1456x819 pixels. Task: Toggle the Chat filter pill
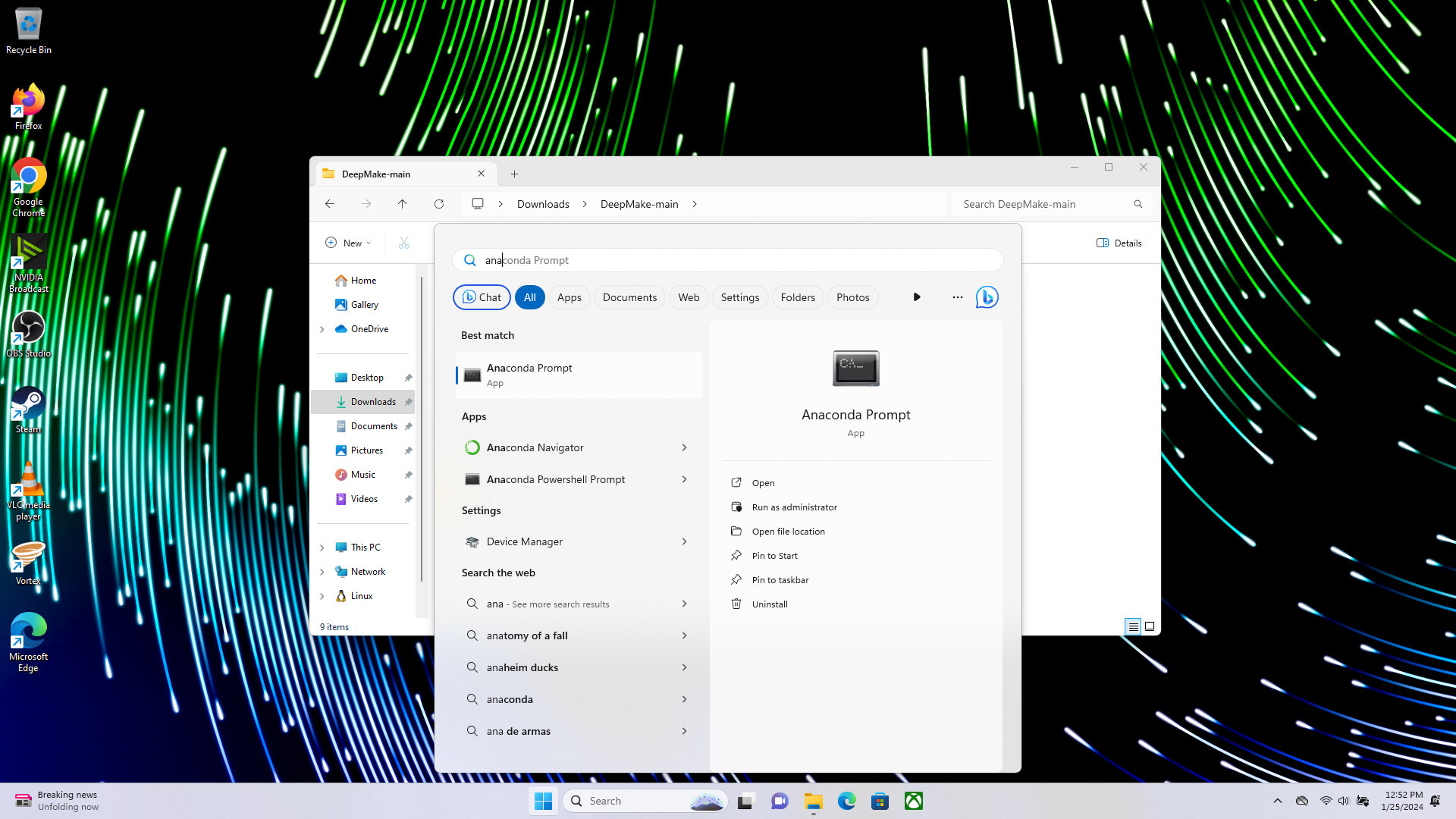[x=482, y=297]
